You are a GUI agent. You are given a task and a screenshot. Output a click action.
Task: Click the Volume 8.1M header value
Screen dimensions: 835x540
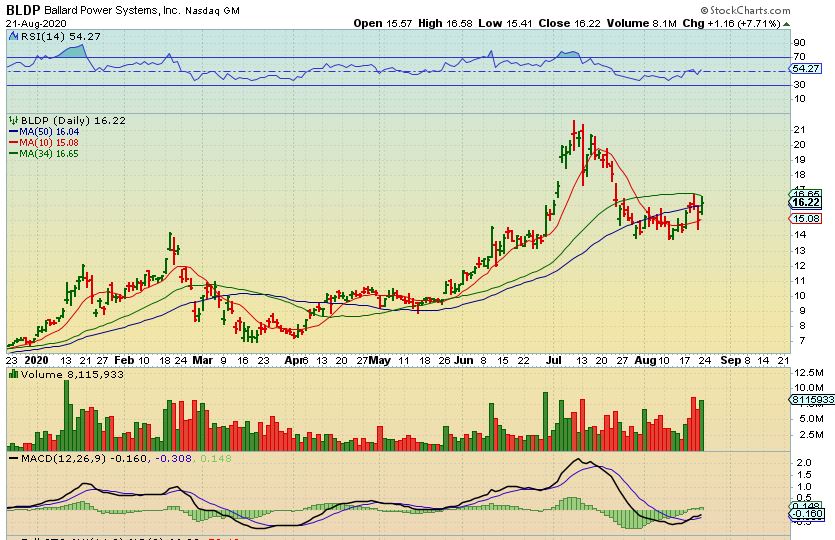click(641, 23)
